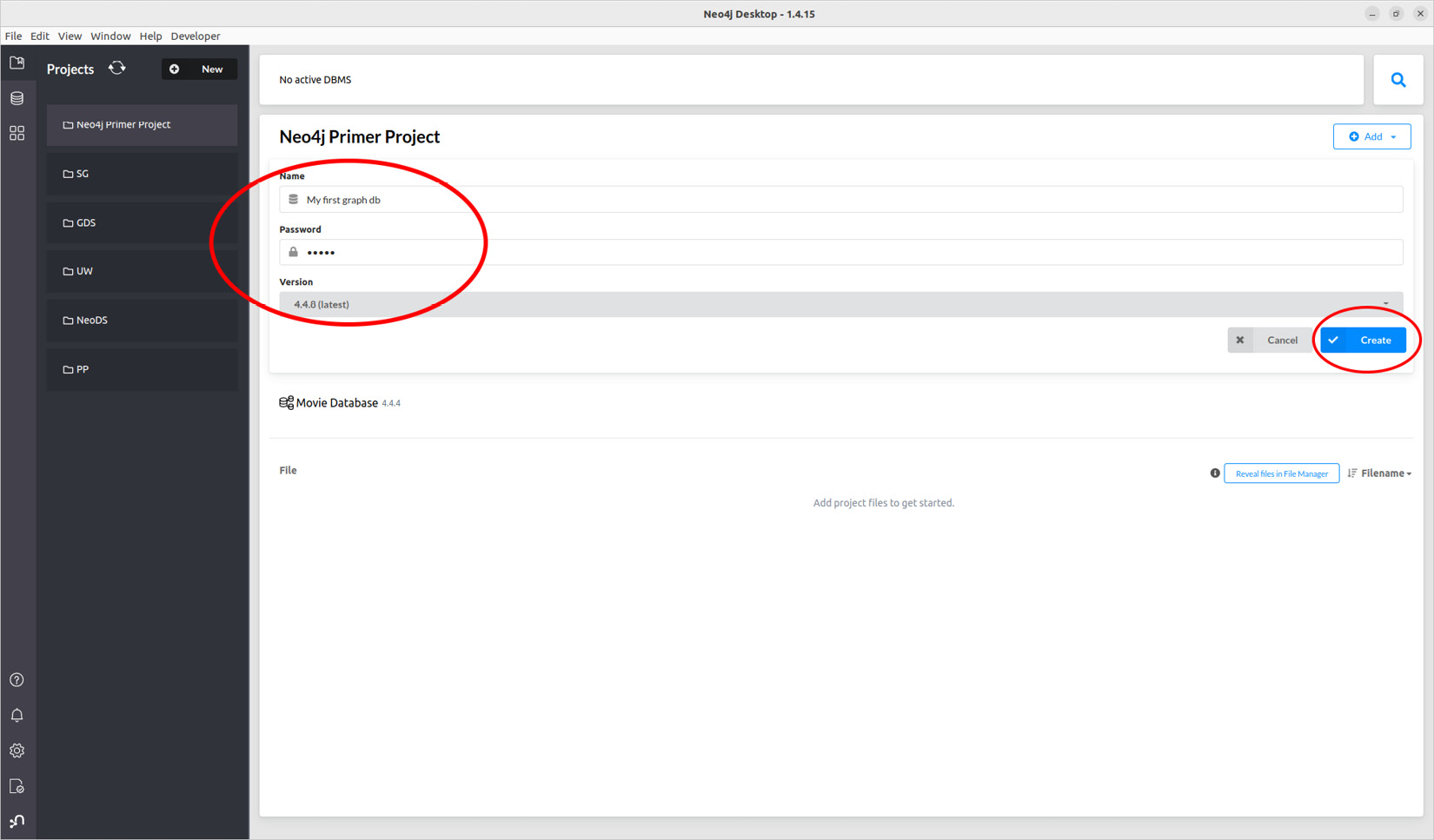Click the Movie Database entry
Viewport: 1434px width, 840px height.
pos(337,403)
